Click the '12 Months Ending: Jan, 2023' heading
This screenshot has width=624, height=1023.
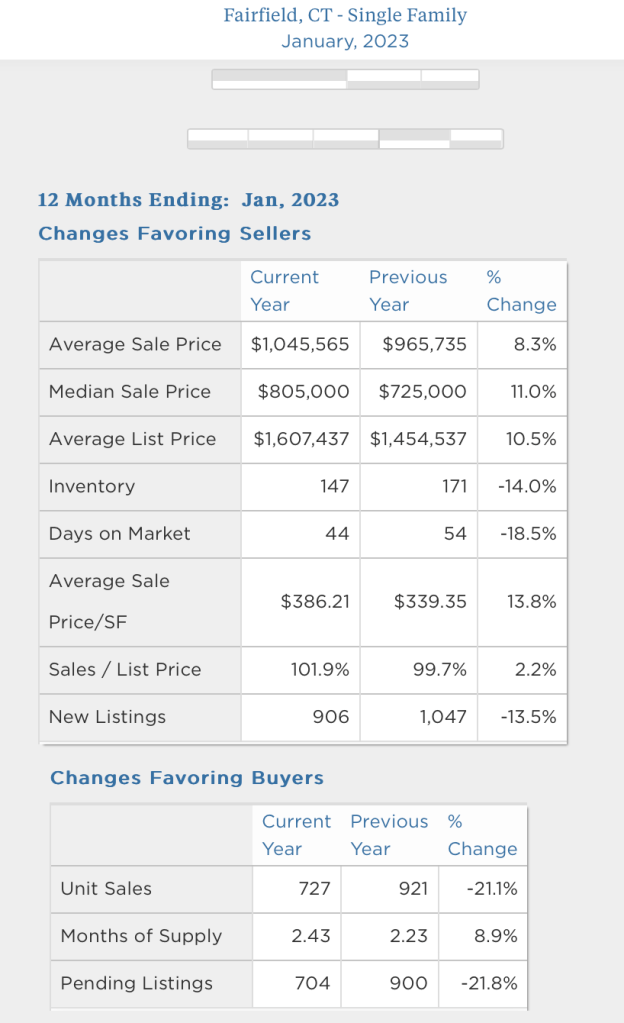[188, 200]
